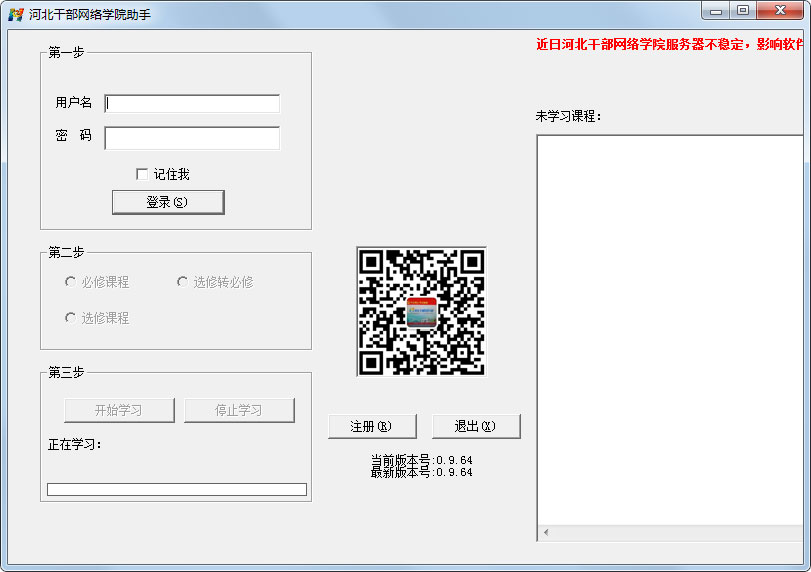Click the learning progress bar
The width and height of the screenshot is (811, 572).
point(177,489)
